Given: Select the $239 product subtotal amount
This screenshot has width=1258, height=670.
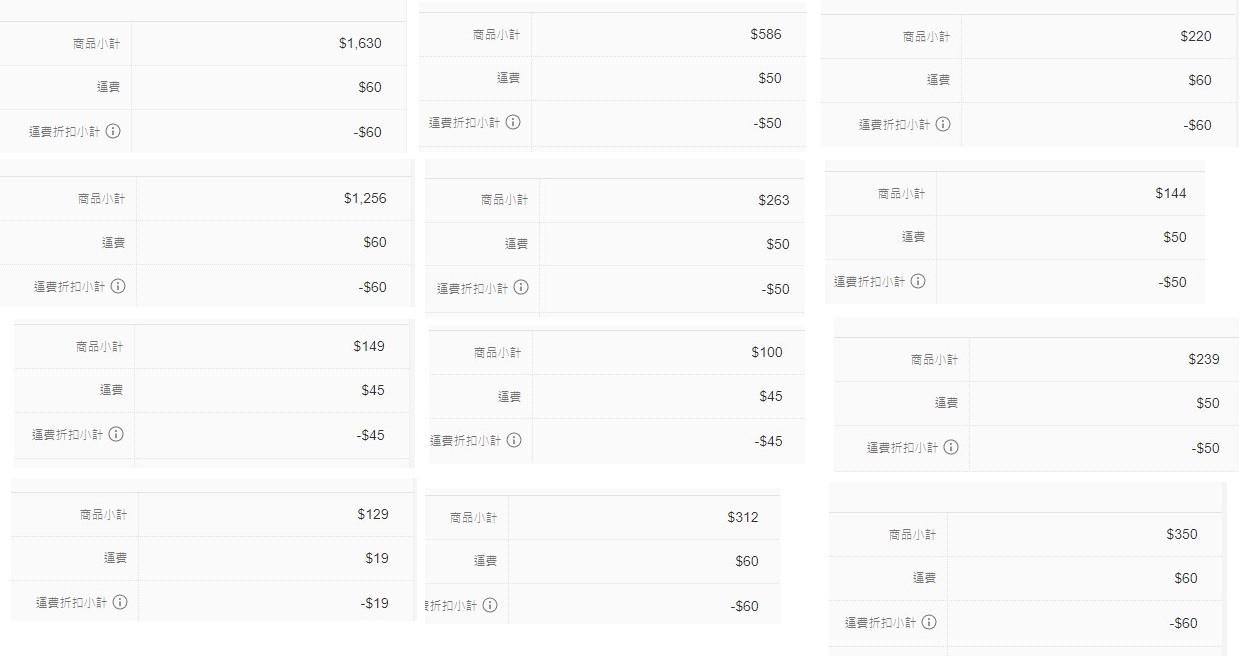Looking at the screenshot, I should [1204, 359].
